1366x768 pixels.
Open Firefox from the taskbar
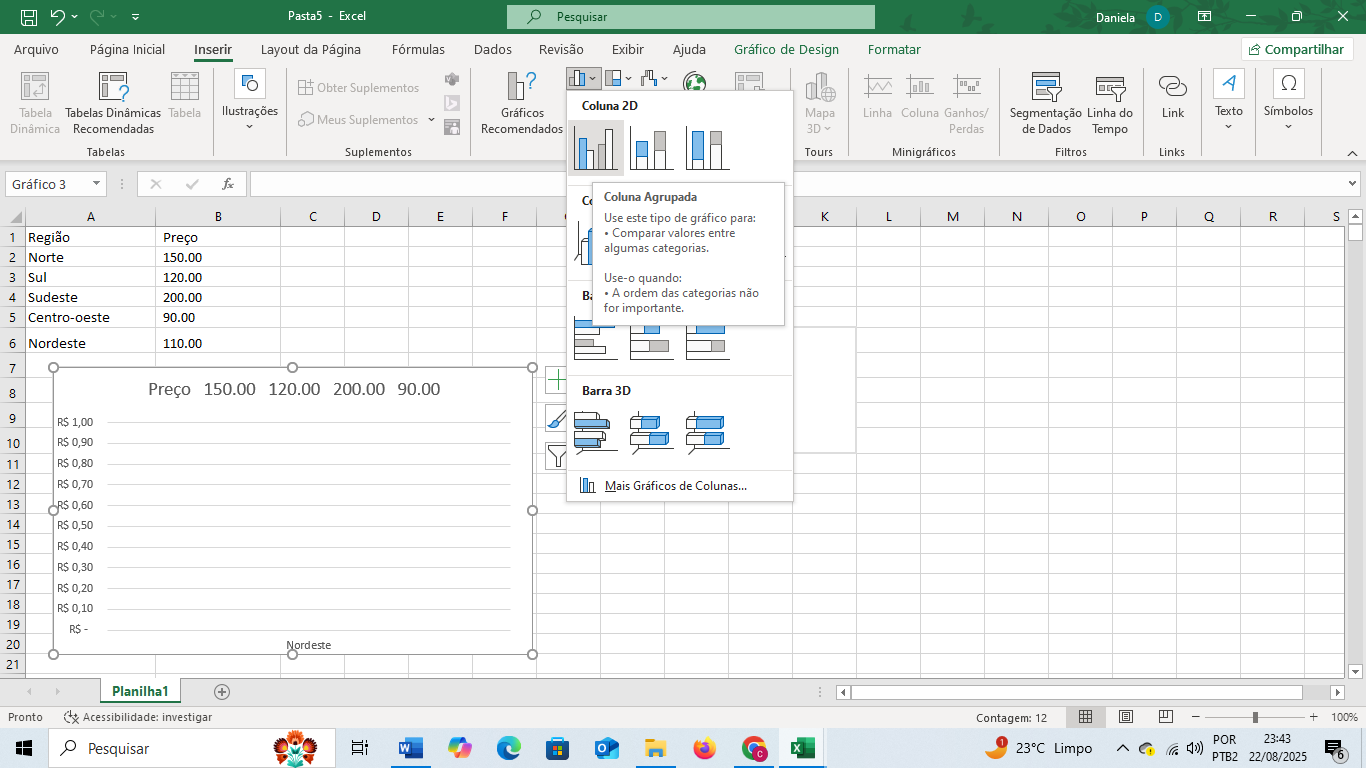point(705,748)
